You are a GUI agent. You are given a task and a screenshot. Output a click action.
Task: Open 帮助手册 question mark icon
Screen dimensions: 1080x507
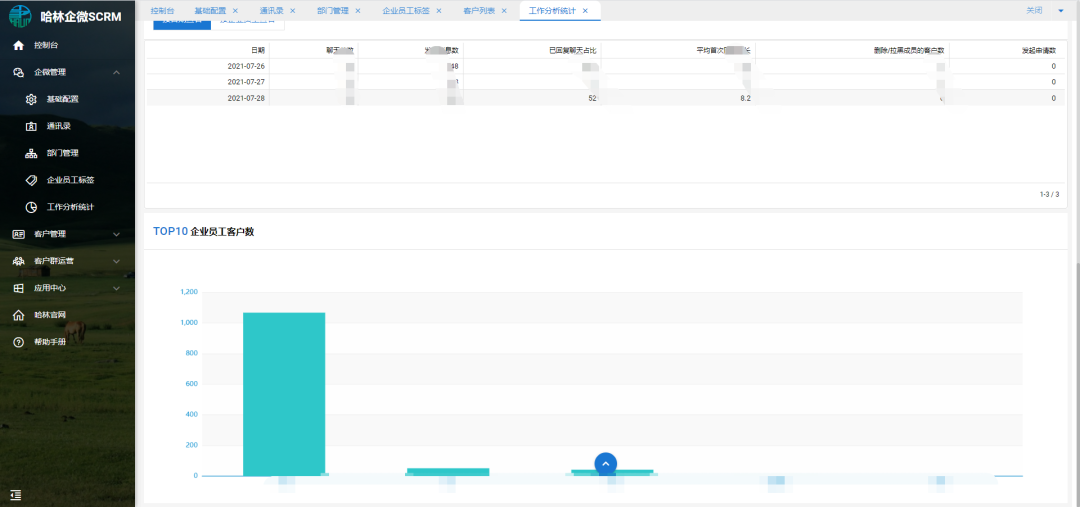click(18, 342)
